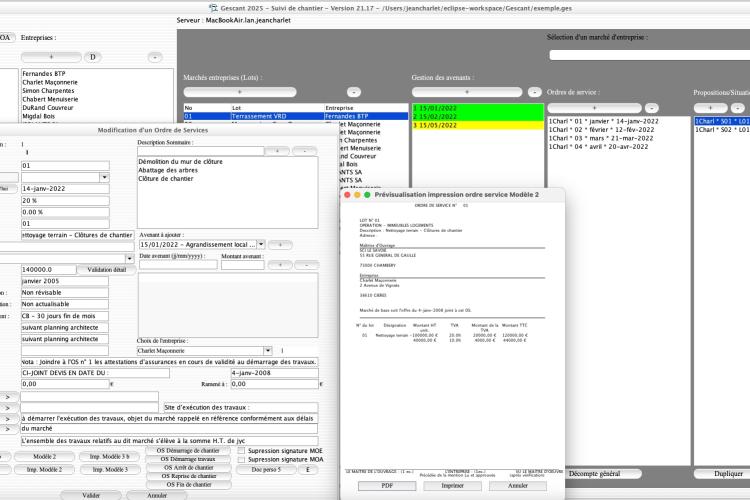
Task: Click the Doc perso 5 button
Action: pos(266,470)
